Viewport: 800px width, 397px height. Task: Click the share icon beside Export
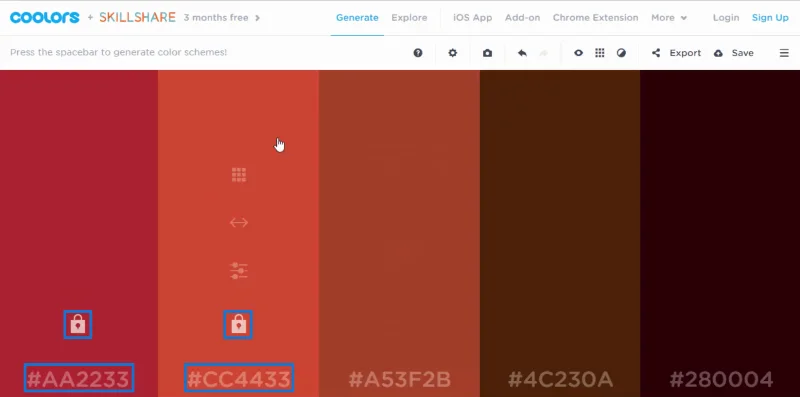[656, 53]
